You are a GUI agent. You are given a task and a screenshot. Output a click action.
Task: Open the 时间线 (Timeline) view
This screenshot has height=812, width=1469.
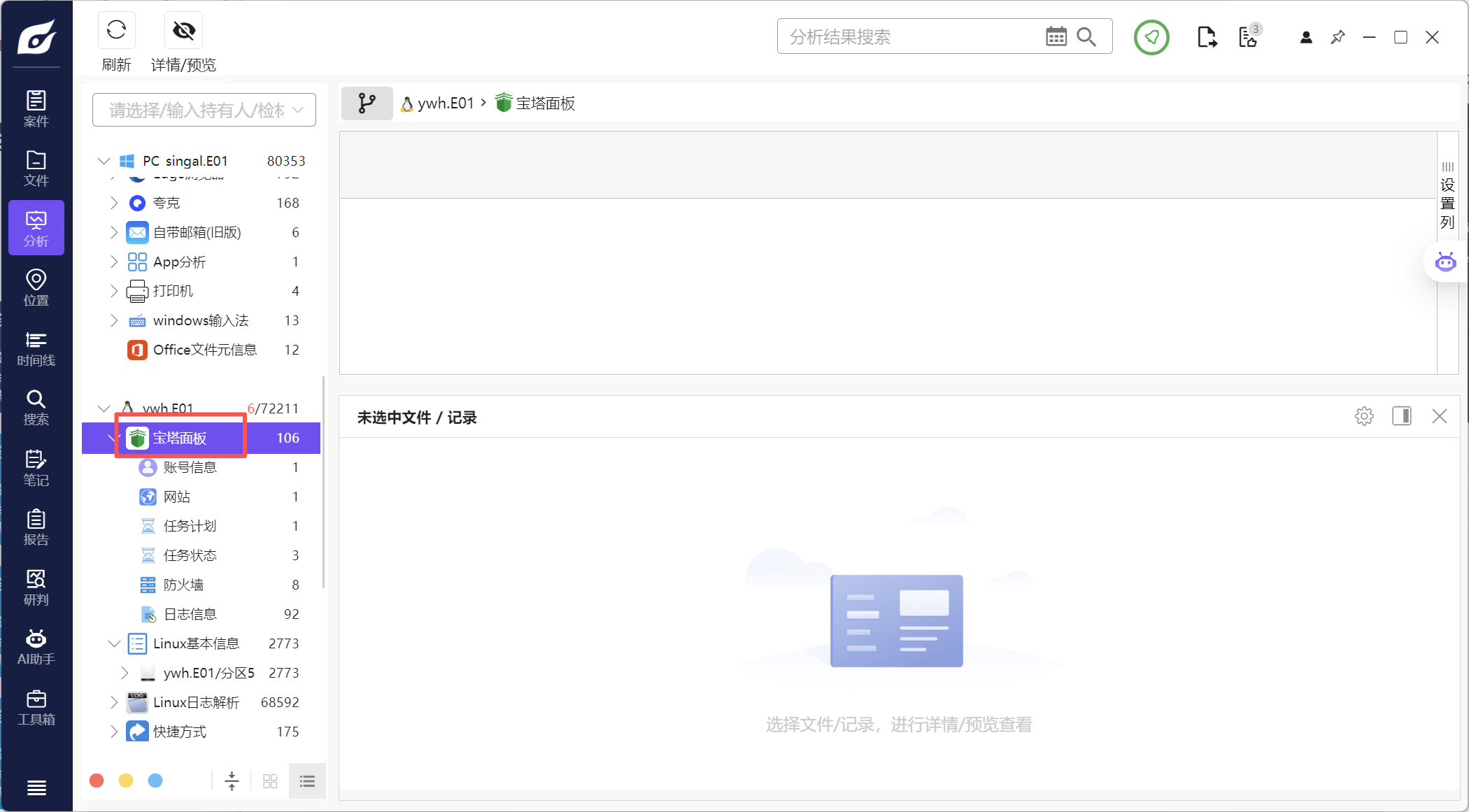(36, 348)
